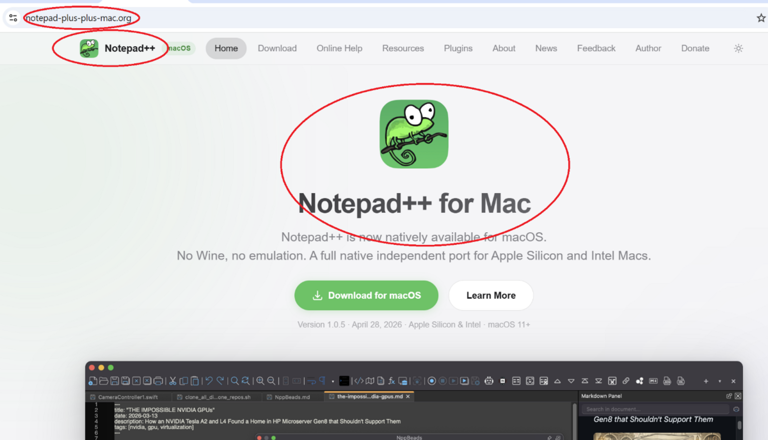Click the New file icon in the app toolbar
The width and height of the screenshot is (768, 440).
click(93, 381)
